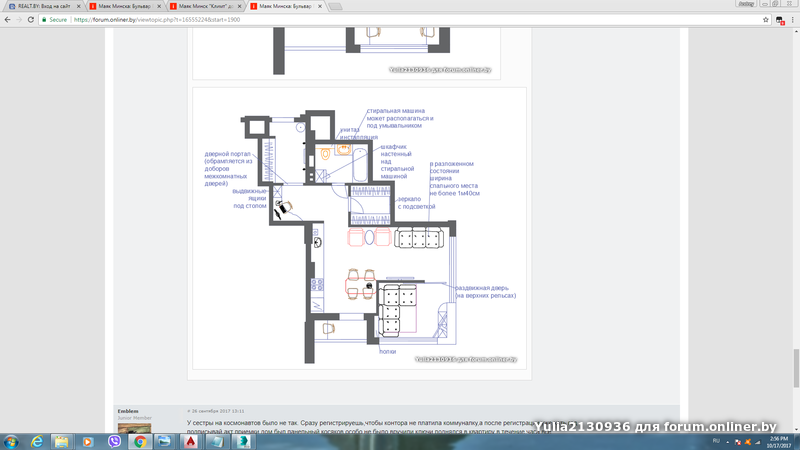This screenshot has width=800, height=450.
Task: Click the browser forward arrow
Action: (x=19, y=20)
